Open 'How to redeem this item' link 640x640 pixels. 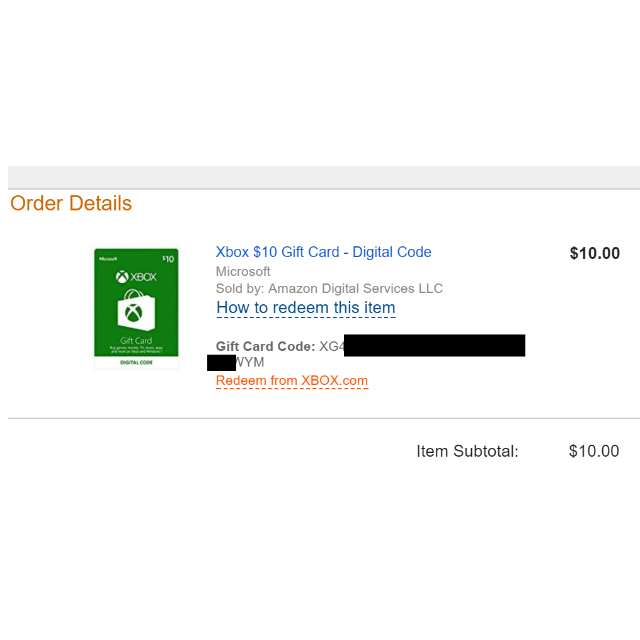pyautogui.click(x=306, y=308)
